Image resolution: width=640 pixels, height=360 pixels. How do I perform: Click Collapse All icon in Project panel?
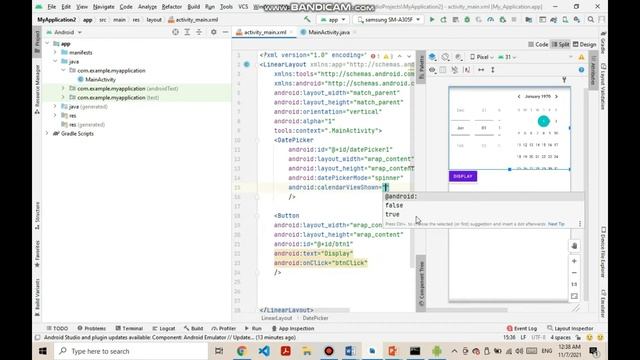click(x=199, y=32)
